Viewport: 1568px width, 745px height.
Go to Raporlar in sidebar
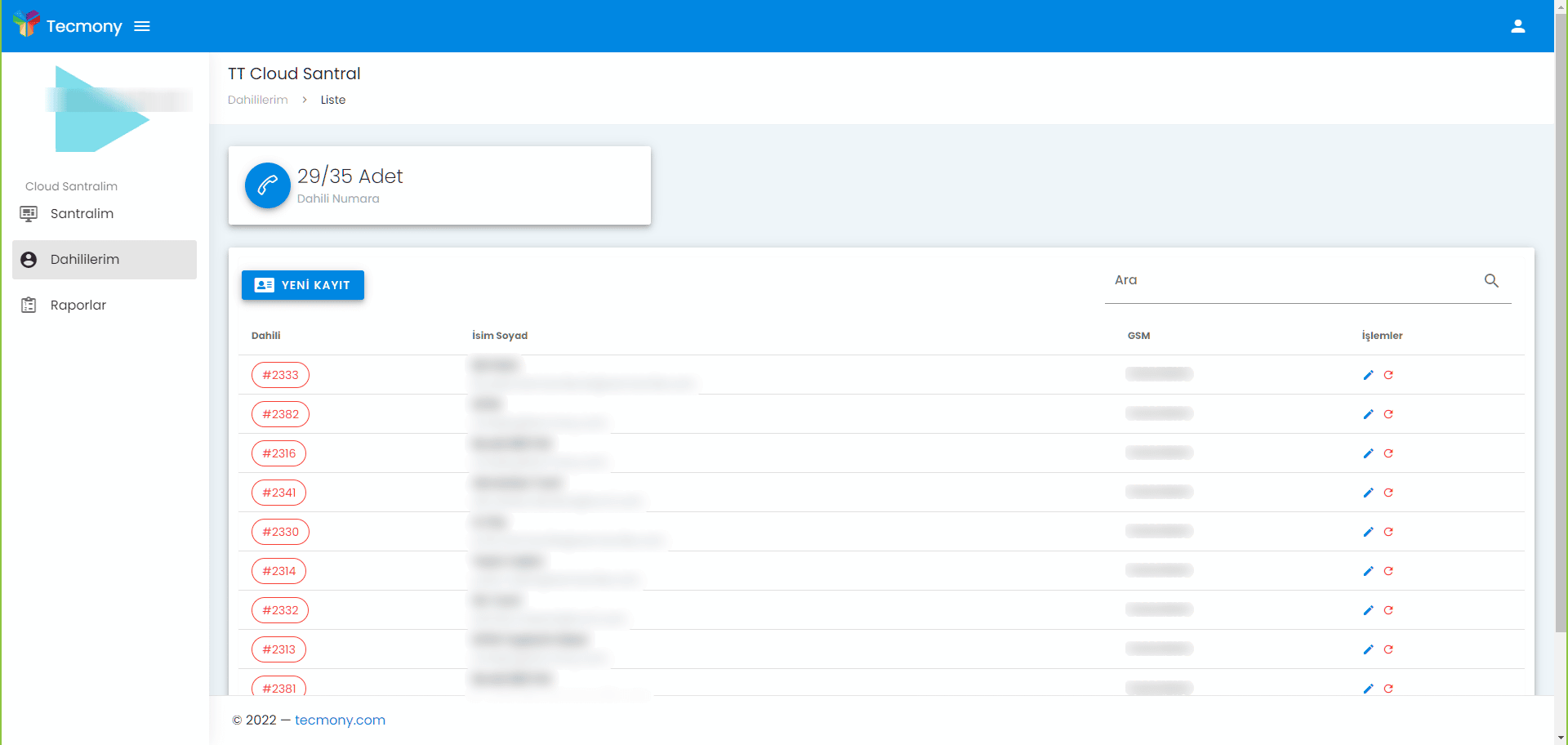(78, 306)
